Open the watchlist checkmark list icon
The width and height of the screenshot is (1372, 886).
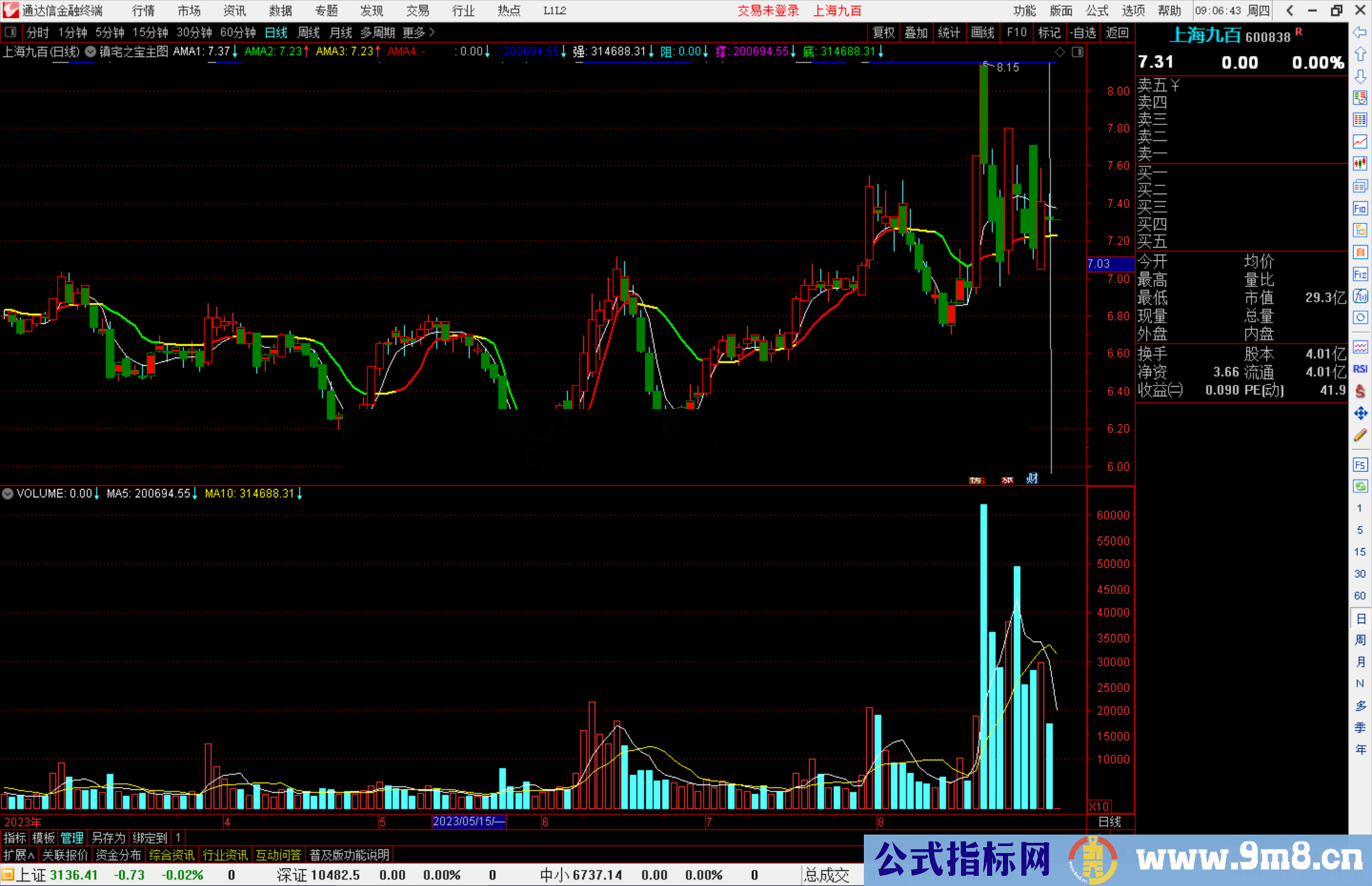[x=1360, y=98]
